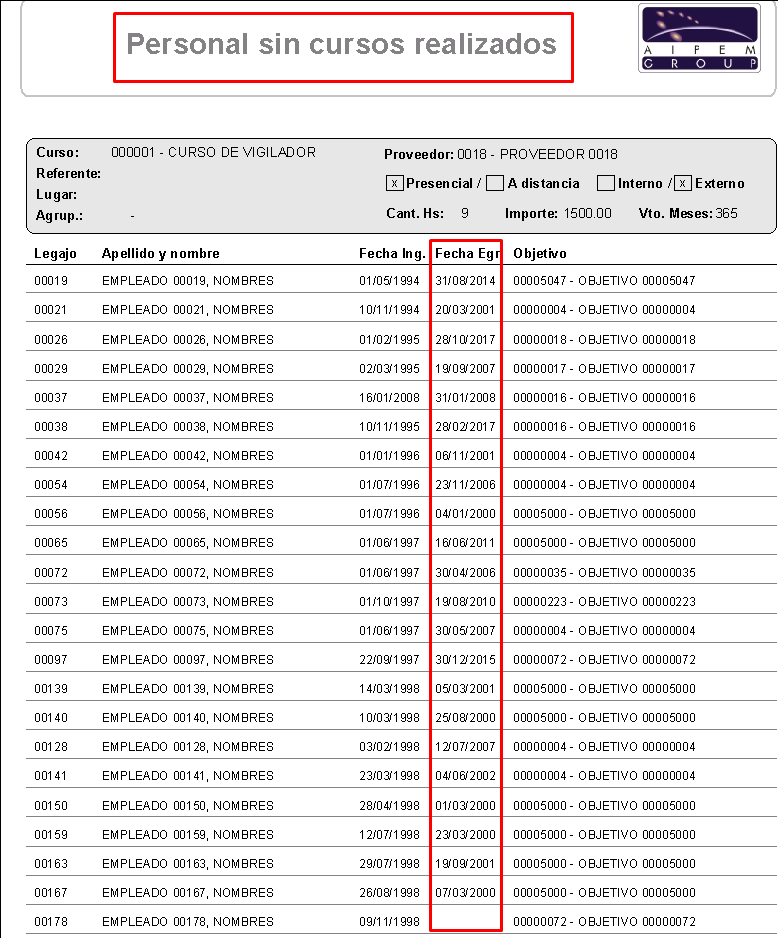Click 00000035 - OBJETIVO 00000035
The image size is (778, 938).
[604, 572]
